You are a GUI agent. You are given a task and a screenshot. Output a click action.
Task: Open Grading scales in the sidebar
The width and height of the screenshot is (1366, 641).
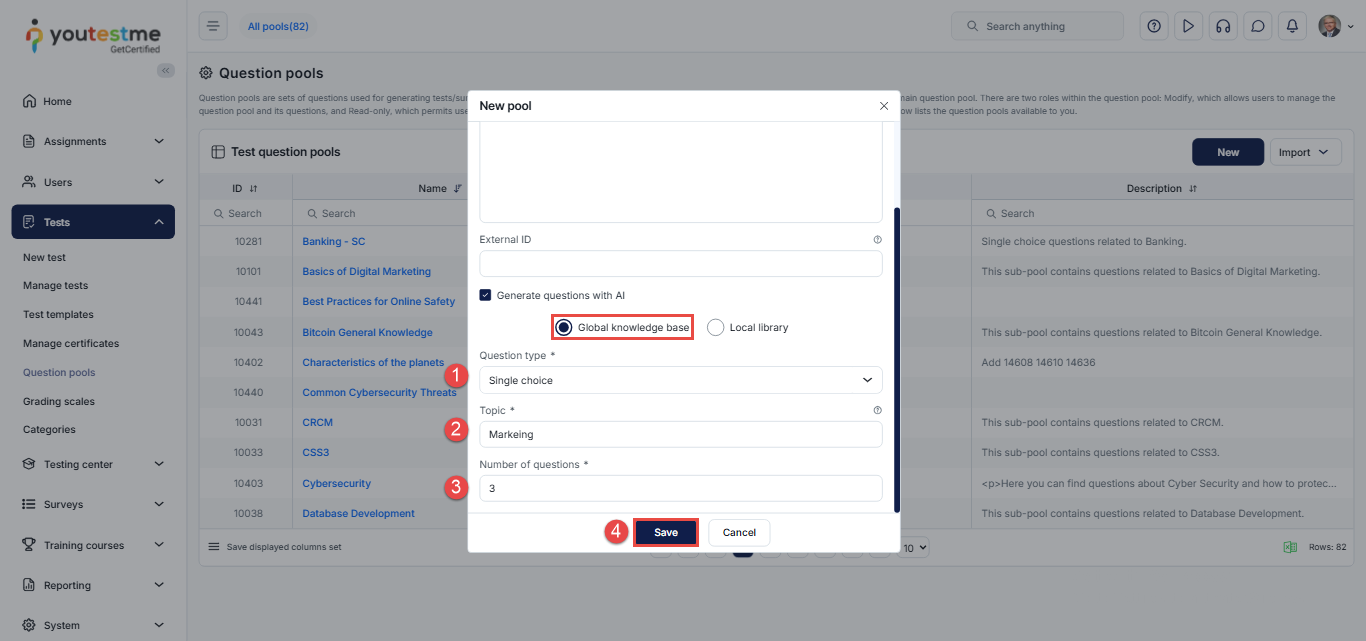tap(59, 401)
